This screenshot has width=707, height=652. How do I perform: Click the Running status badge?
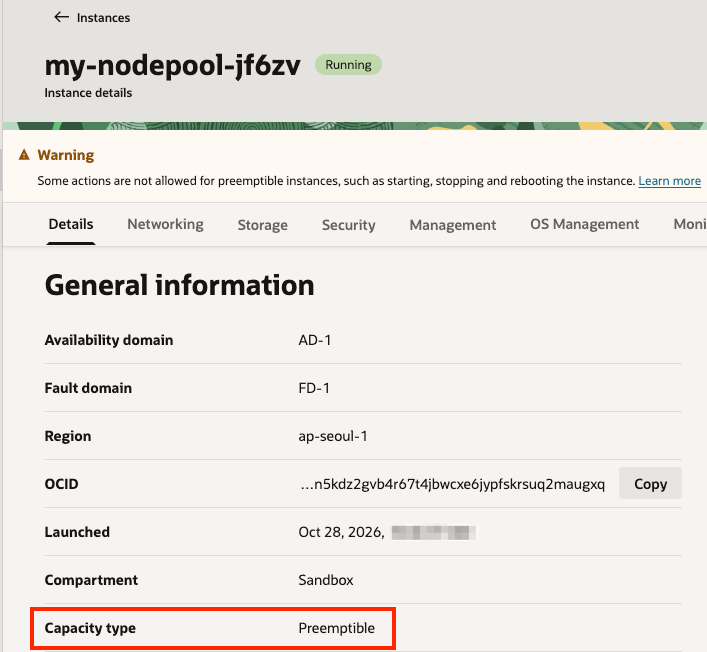(348, 65)
